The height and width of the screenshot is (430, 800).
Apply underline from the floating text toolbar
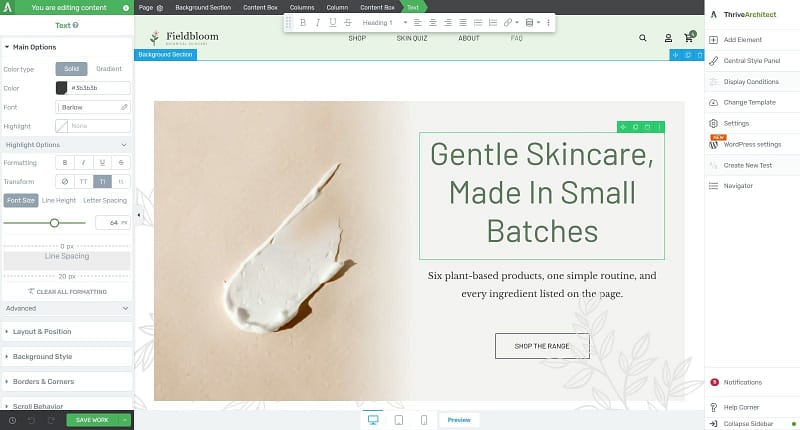(x=333, y=22)
